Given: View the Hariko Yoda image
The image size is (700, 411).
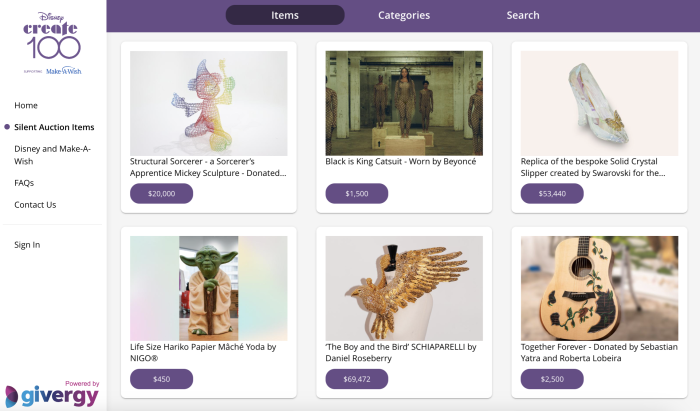Looking at the screenshot, I should click(208, 288).
